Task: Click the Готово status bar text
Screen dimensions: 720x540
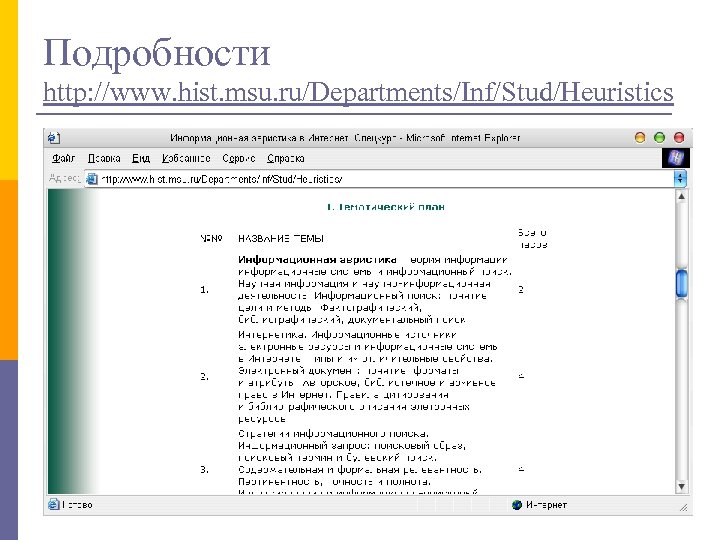Action: click(x=77, y=505)
